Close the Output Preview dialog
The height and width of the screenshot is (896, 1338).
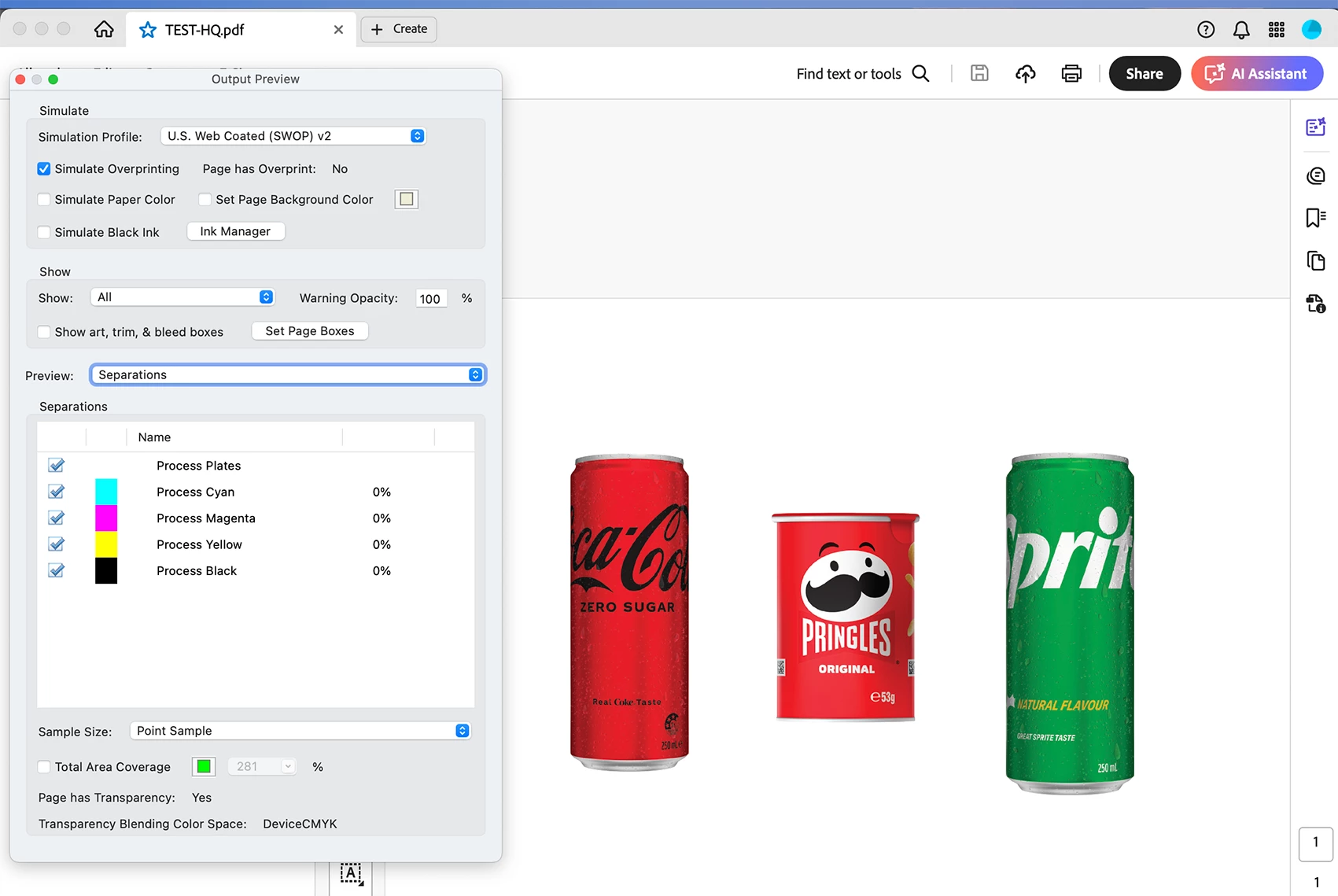pos(20,79)
